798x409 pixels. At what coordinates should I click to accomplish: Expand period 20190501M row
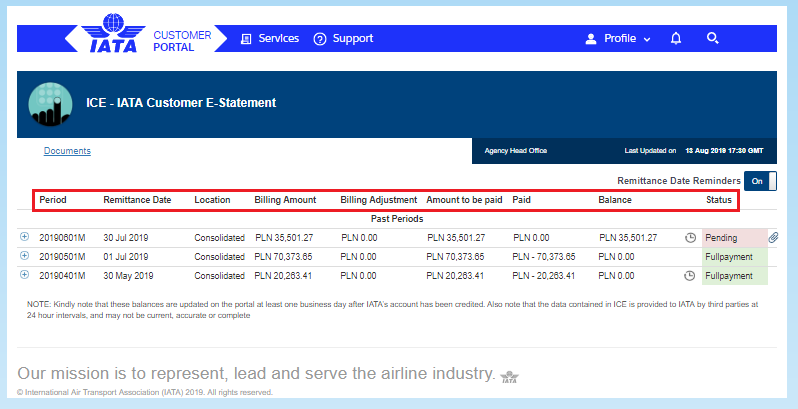pos(24,255)
